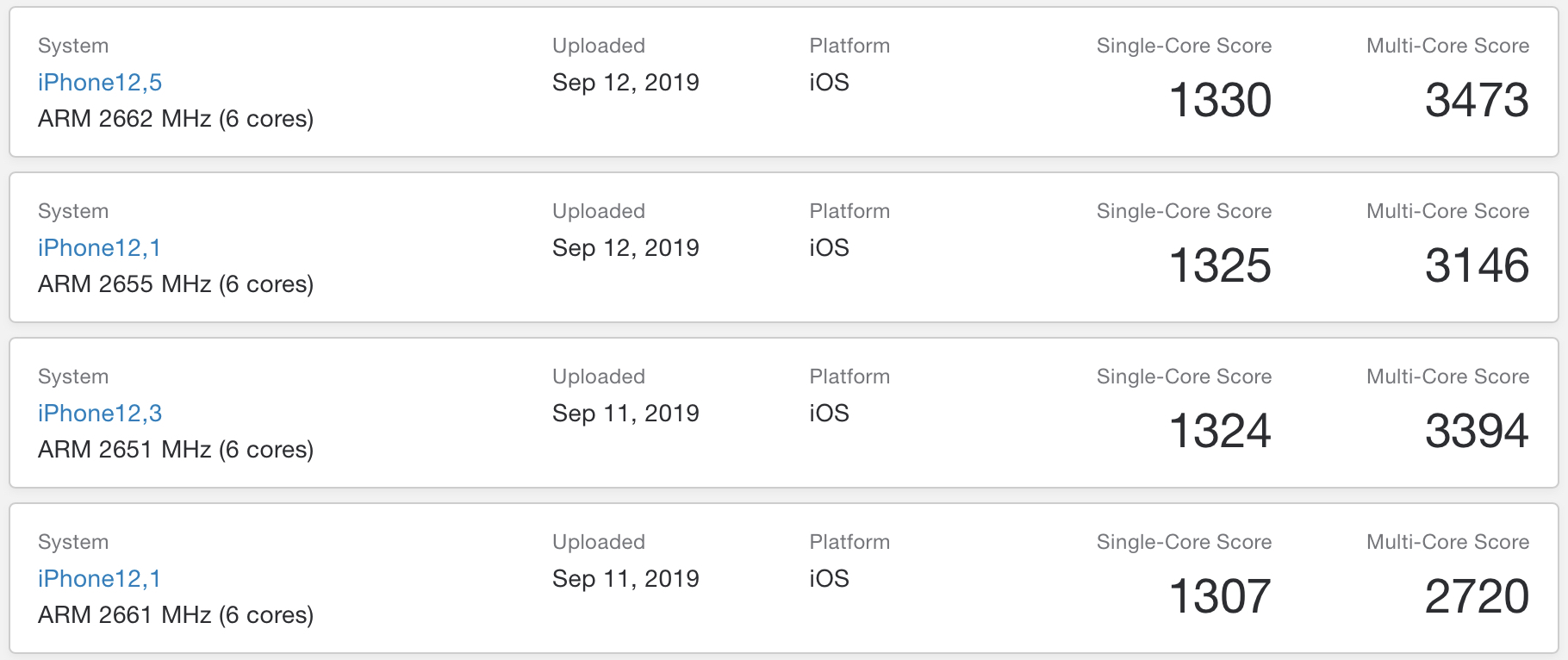This screenshot has width=1568, height=660.
Task: Click the 1324 single-core score
Action: pyautogui.click(x=1220, y=431)
